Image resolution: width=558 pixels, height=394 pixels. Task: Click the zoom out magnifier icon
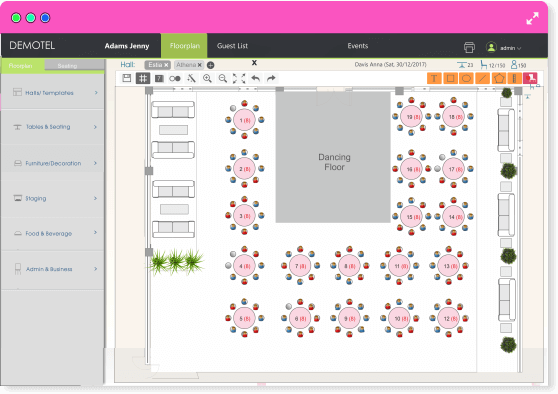(223, 78)
